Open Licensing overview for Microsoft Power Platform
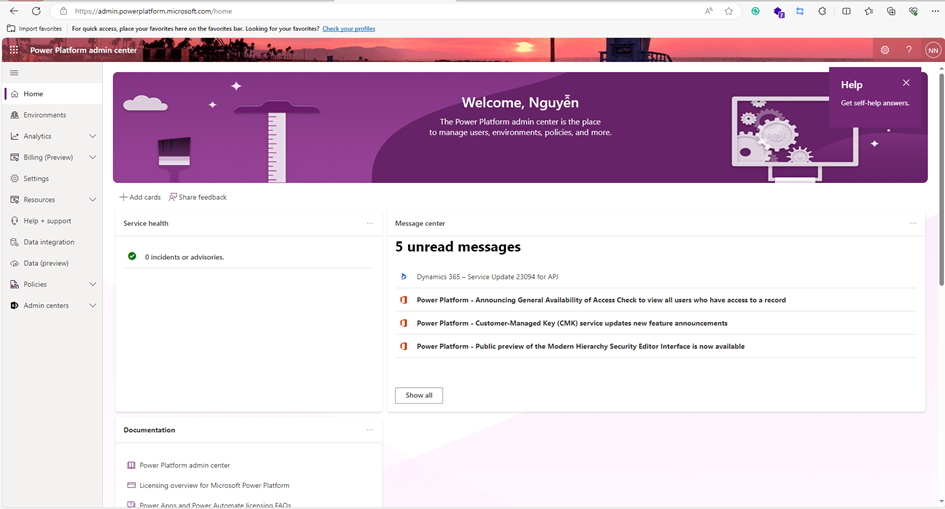The height and width of the screenshot is (509, 945). [x=214, y=485]
